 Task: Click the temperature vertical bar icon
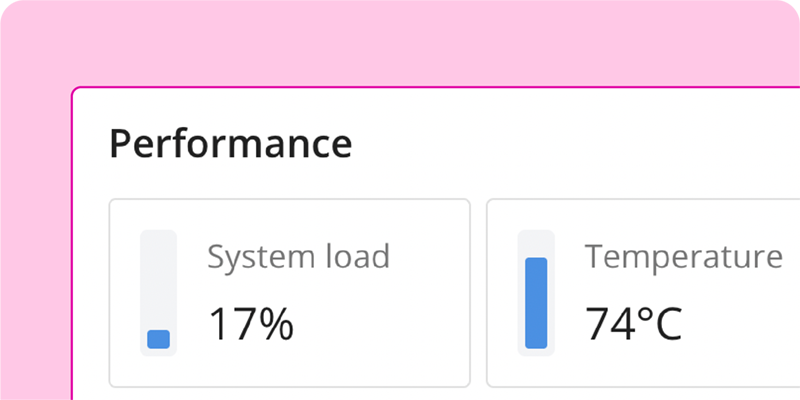tap(536, 293)
